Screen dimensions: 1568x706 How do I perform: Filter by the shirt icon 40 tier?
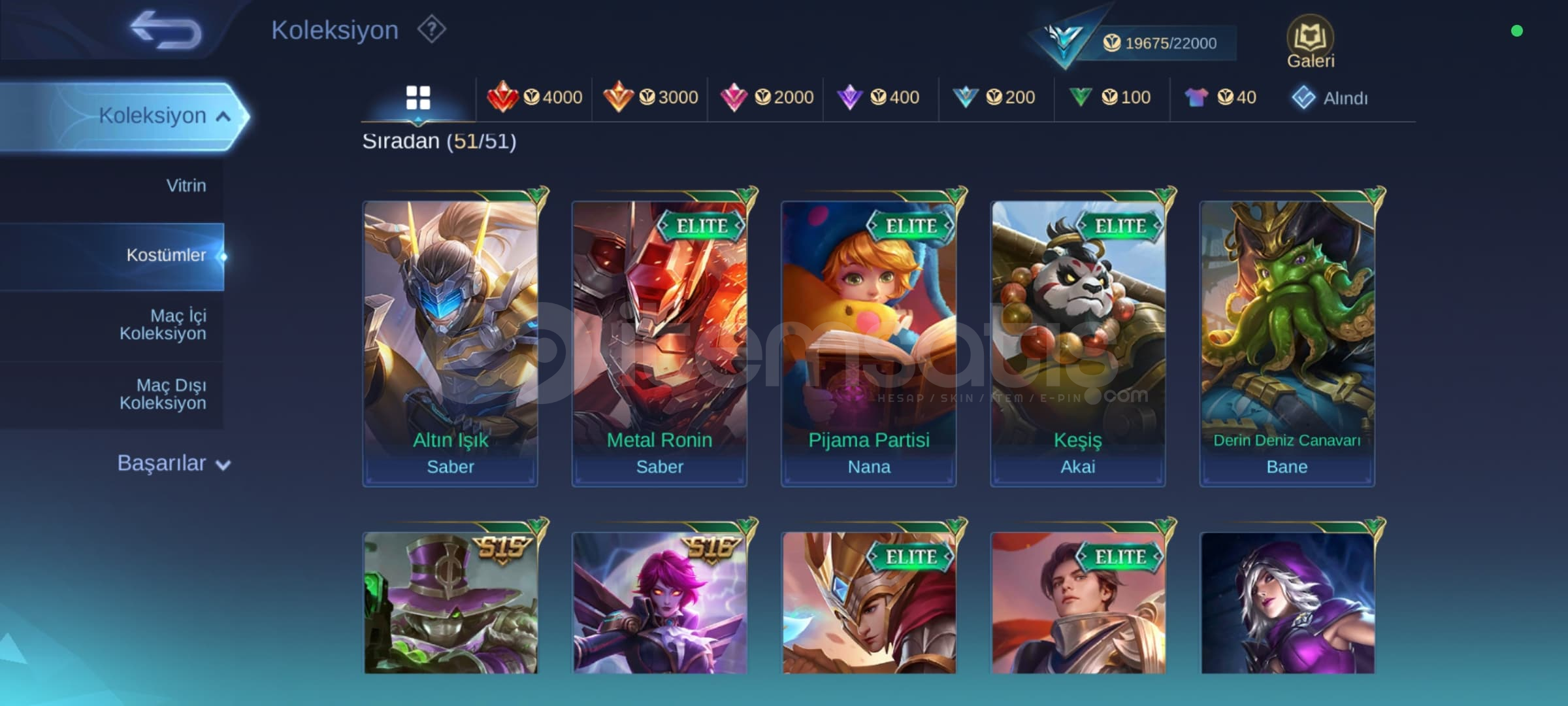[x=1220, y=97]
